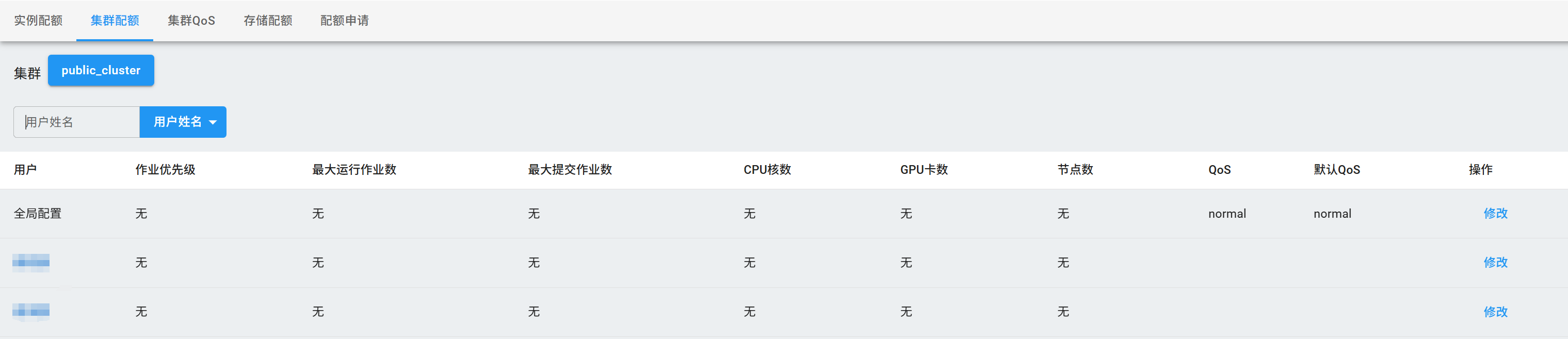Screen dimensions: 1568x339
Task: Click the CPU核数 column header
Action: 767,169
